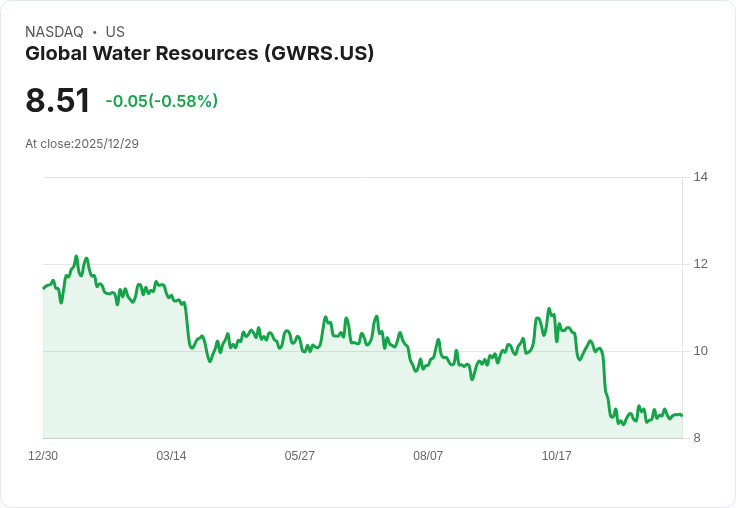Screen dimensions: 736x508
Task: Click the NASDAQ exchange label
Action: coord(54,32)
